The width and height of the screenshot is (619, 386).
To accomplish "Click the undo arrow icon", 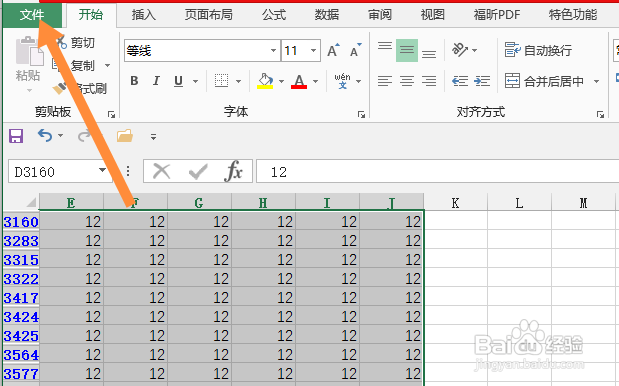I will pos(45,136).
